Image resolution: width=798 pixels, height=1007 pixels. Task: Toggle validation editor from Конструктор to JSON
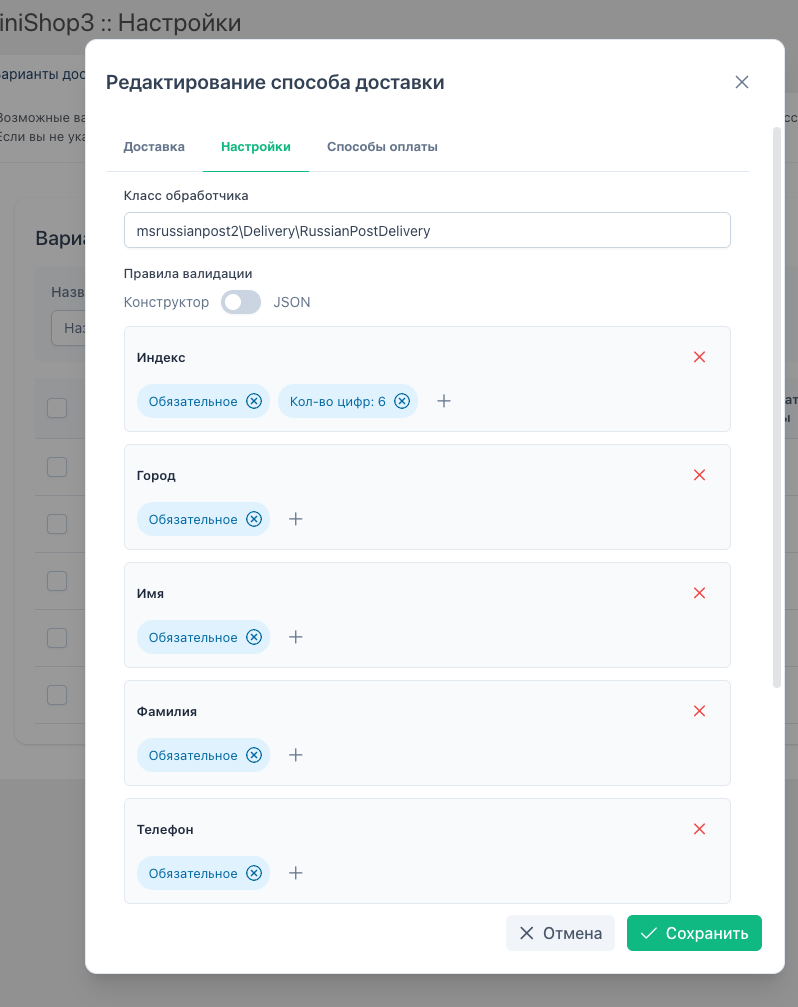[240, 301]
